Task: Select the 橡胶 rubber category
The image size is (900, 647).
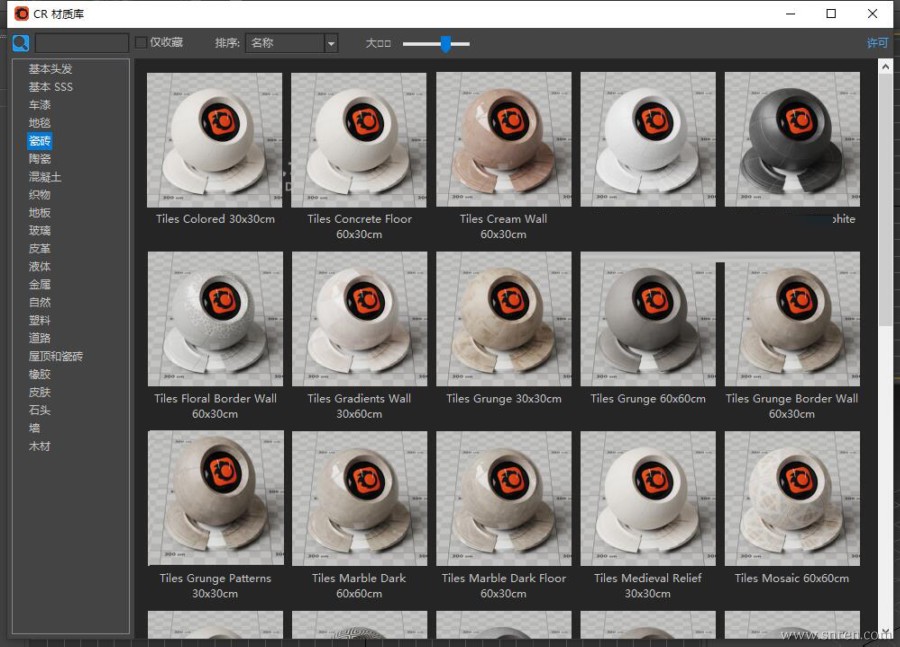Action: (40, 374)
